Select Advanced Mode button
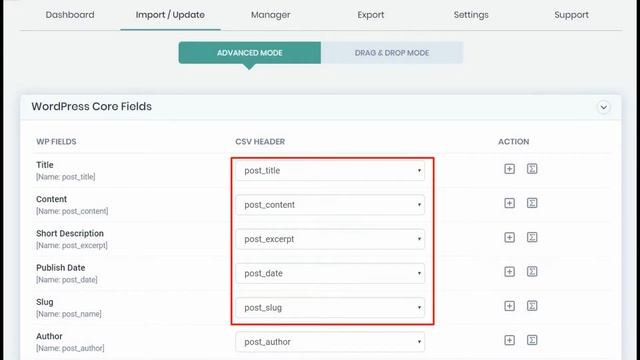 pos(250,53)
